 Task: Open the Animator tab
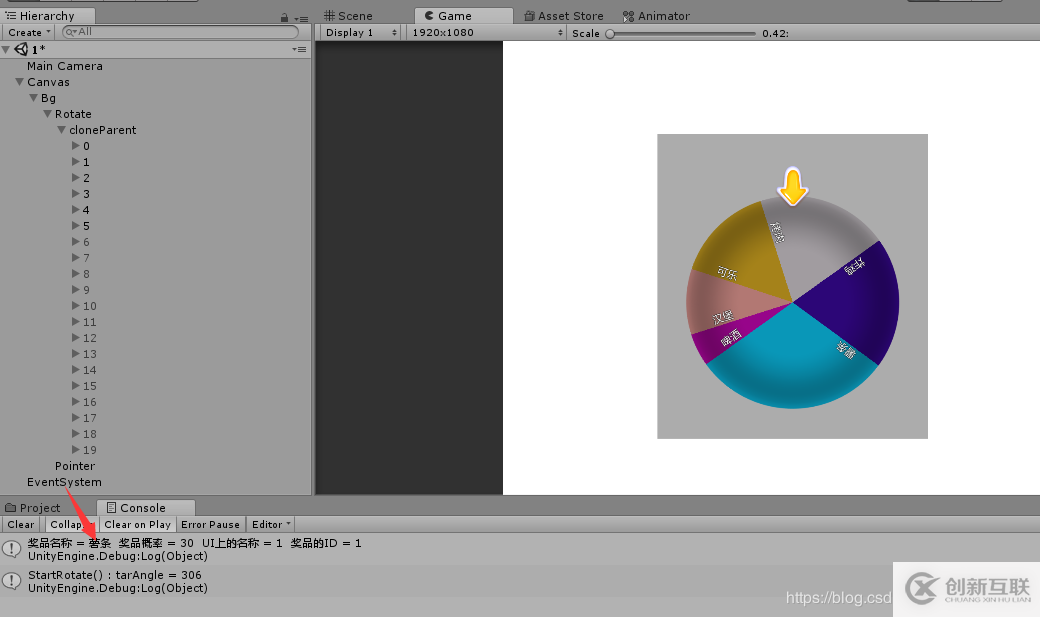tap(656, 16)
